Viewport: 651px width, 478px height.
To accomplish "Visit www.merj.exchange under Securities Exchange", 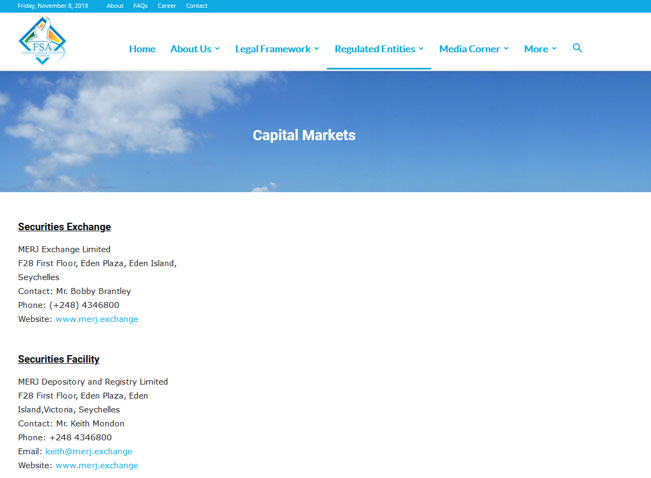I will tap(97, 319).
